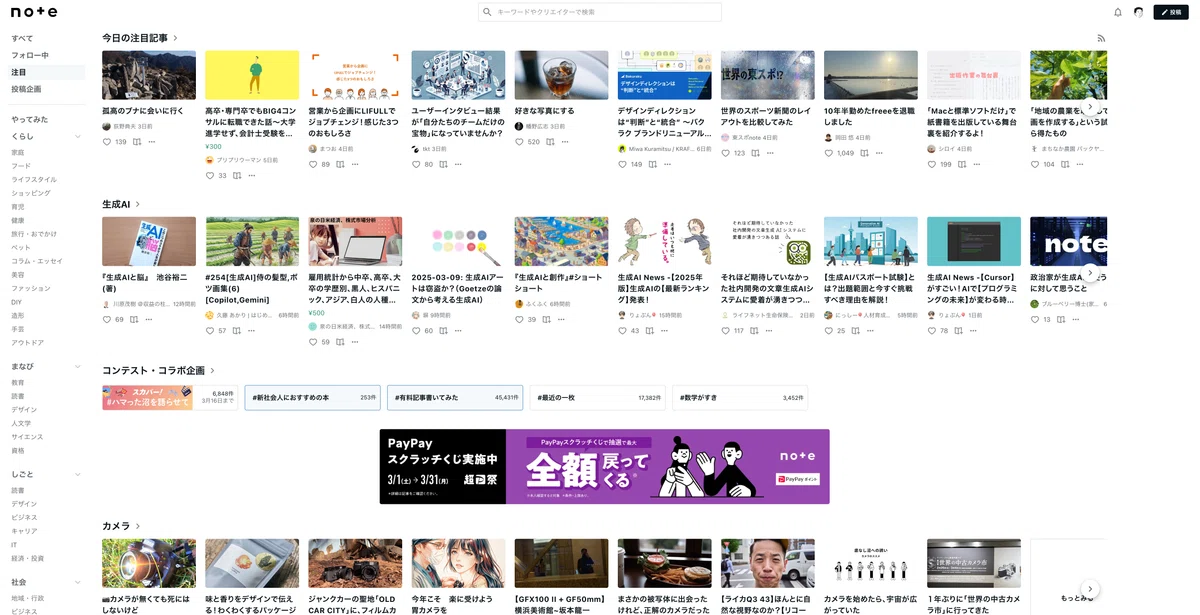Screen dimensions: 1200x615
Task: Open thumbnail of 『生成AIと脳』 article
Action: tap(149, 241)
